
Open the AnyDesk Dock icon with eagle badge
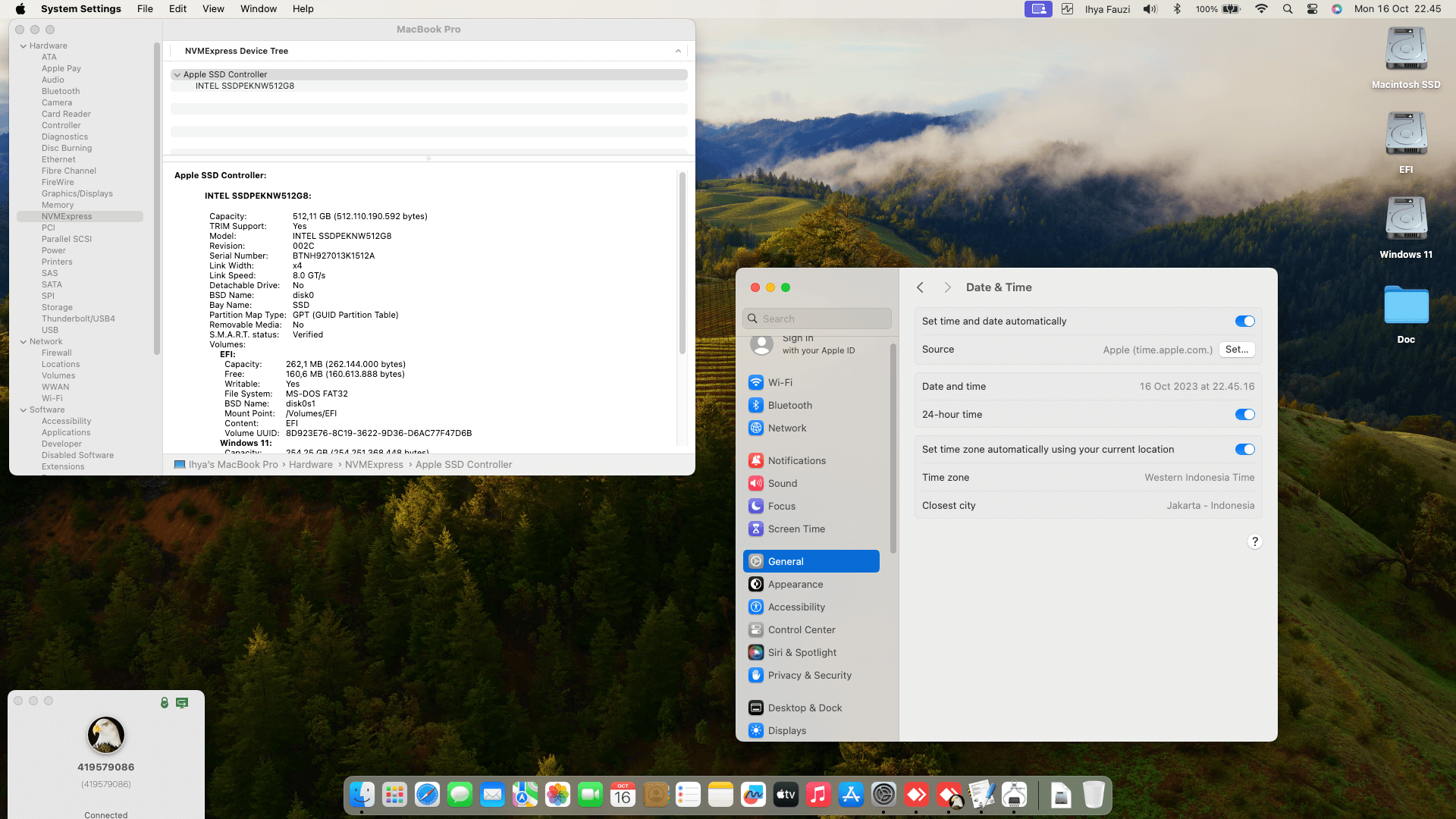click(949, 795)
